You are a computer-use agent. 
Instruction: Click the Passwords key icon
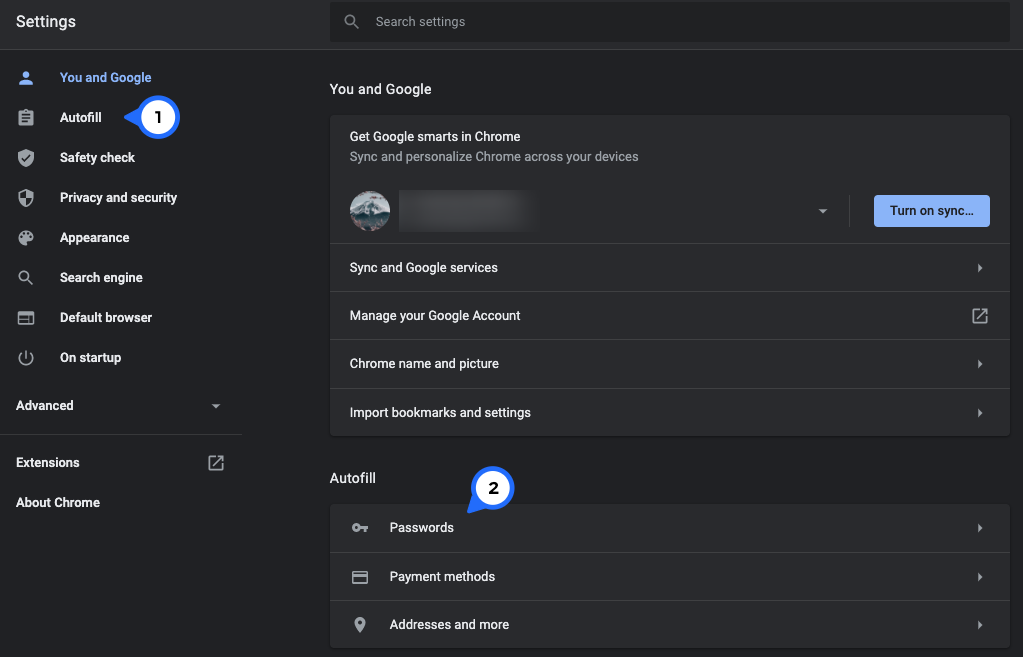pyautogui.click(x=360, y=528)
